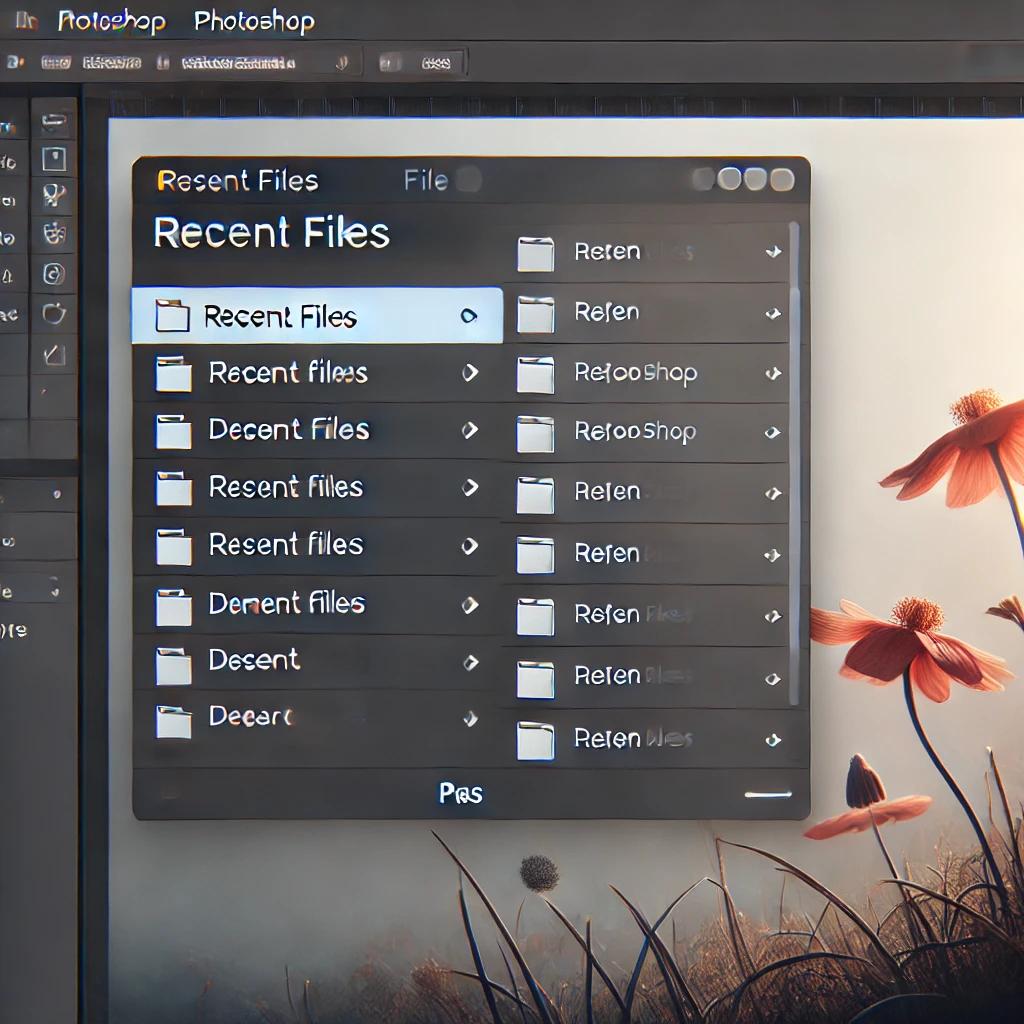Toggle the gray switch left of GSS button
1024x1024 pixels.
(391, 63)
